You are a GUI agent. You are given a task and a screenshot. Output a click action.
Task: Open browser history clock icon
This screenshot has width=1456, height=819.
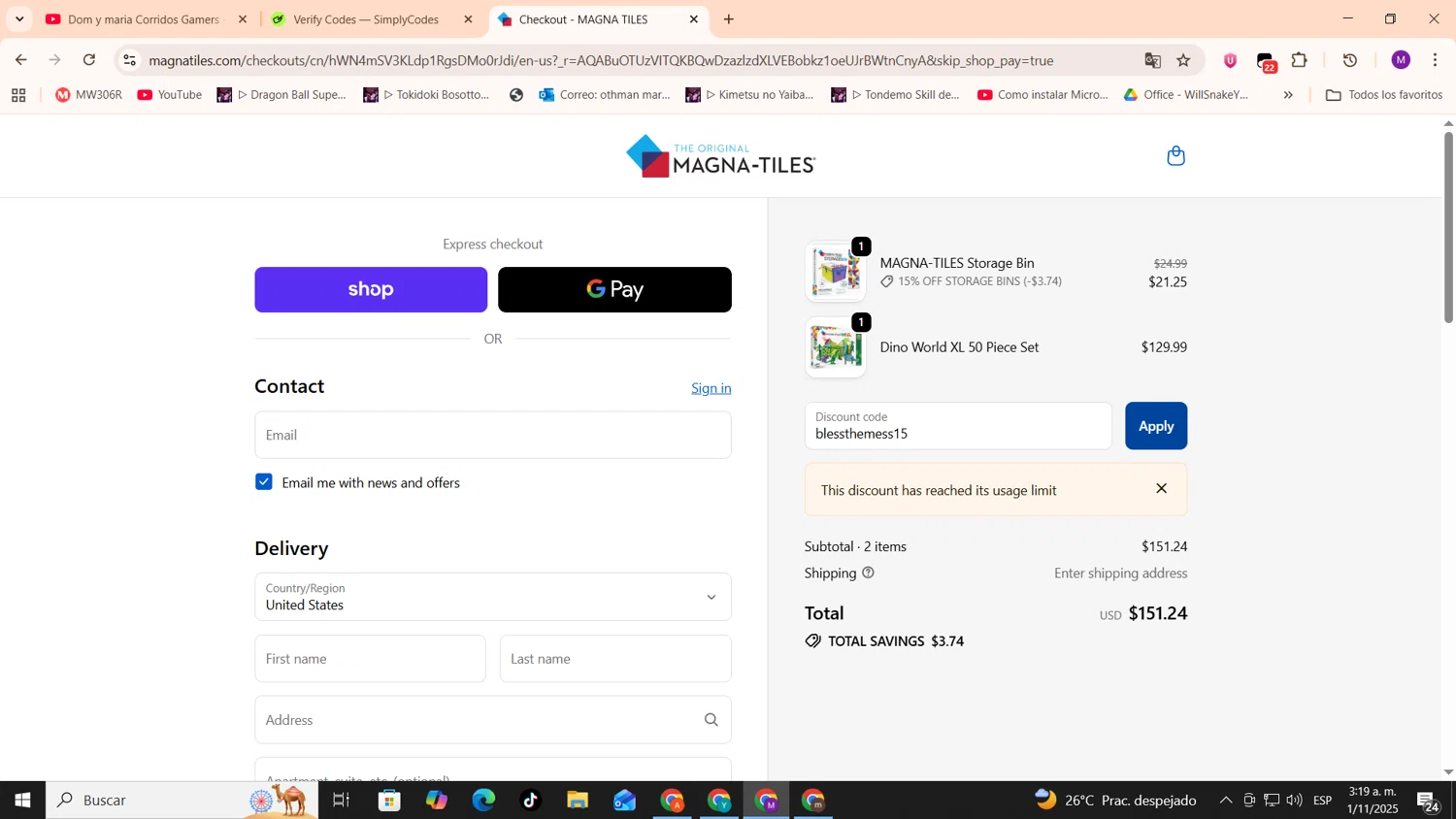pyautogui.click(x=1349, y=60)
